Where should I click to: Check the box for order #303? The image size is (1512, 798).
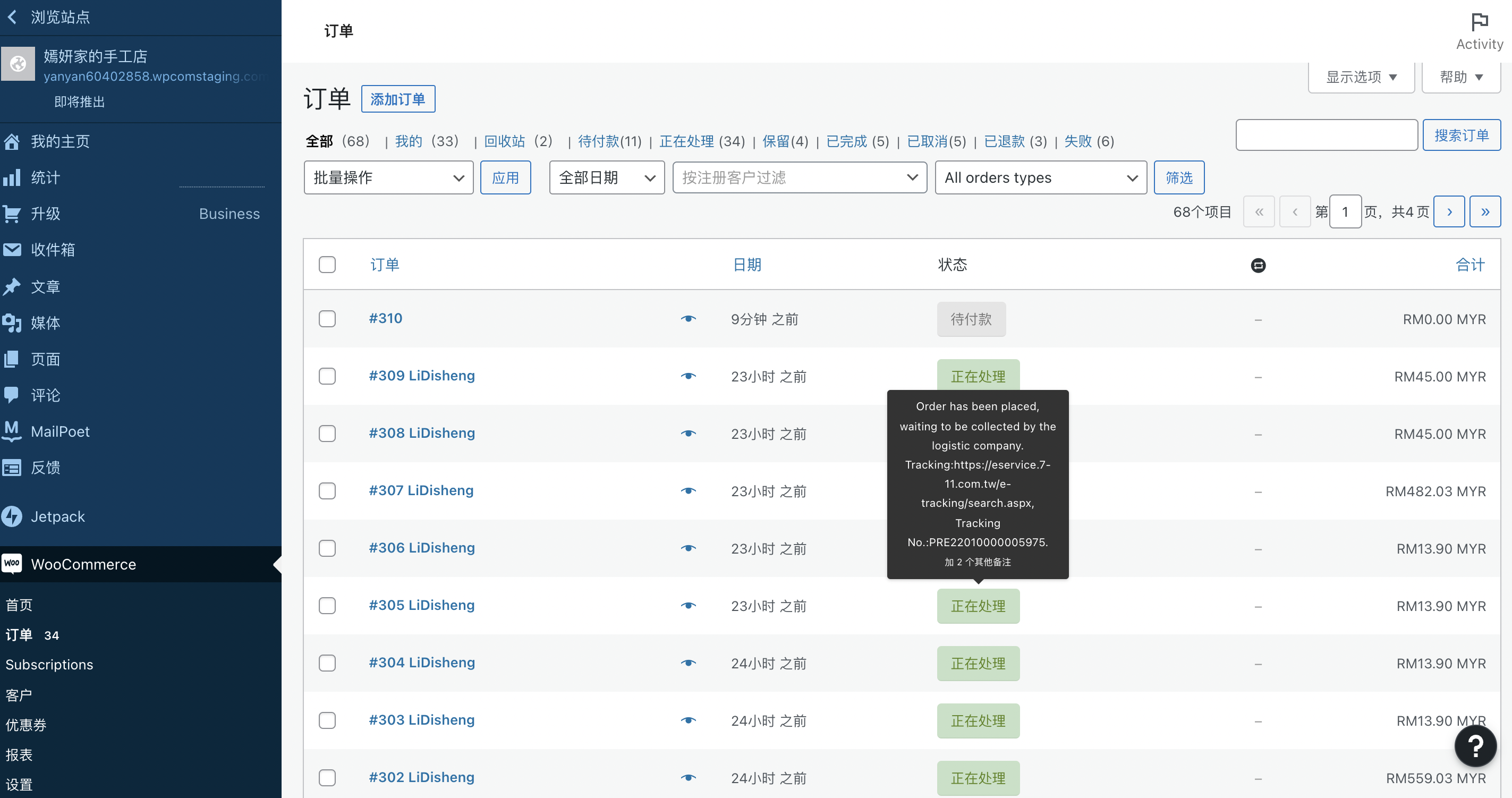pyautogui.click(x=327, y=720)
